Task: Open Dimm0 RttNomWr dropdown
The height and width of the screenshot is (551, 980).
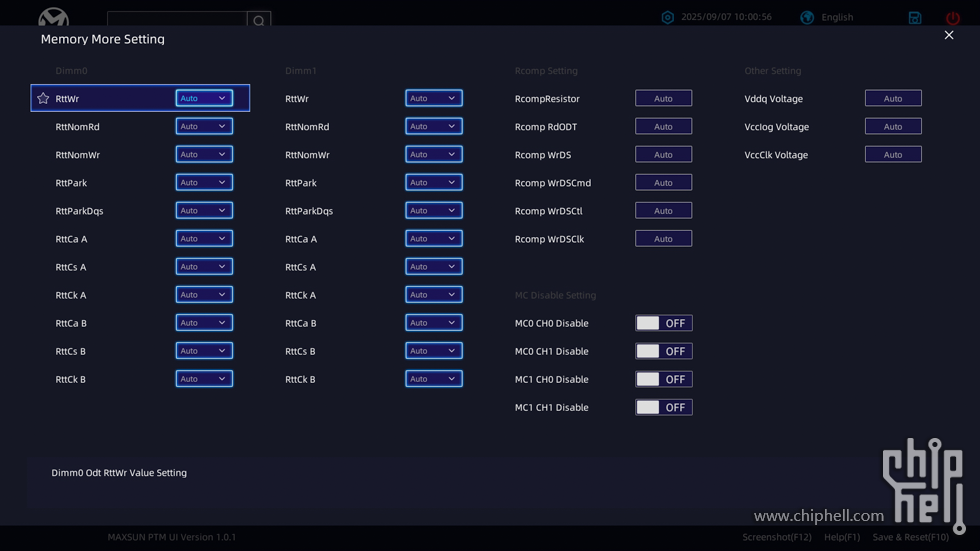Action: point(204,154)
